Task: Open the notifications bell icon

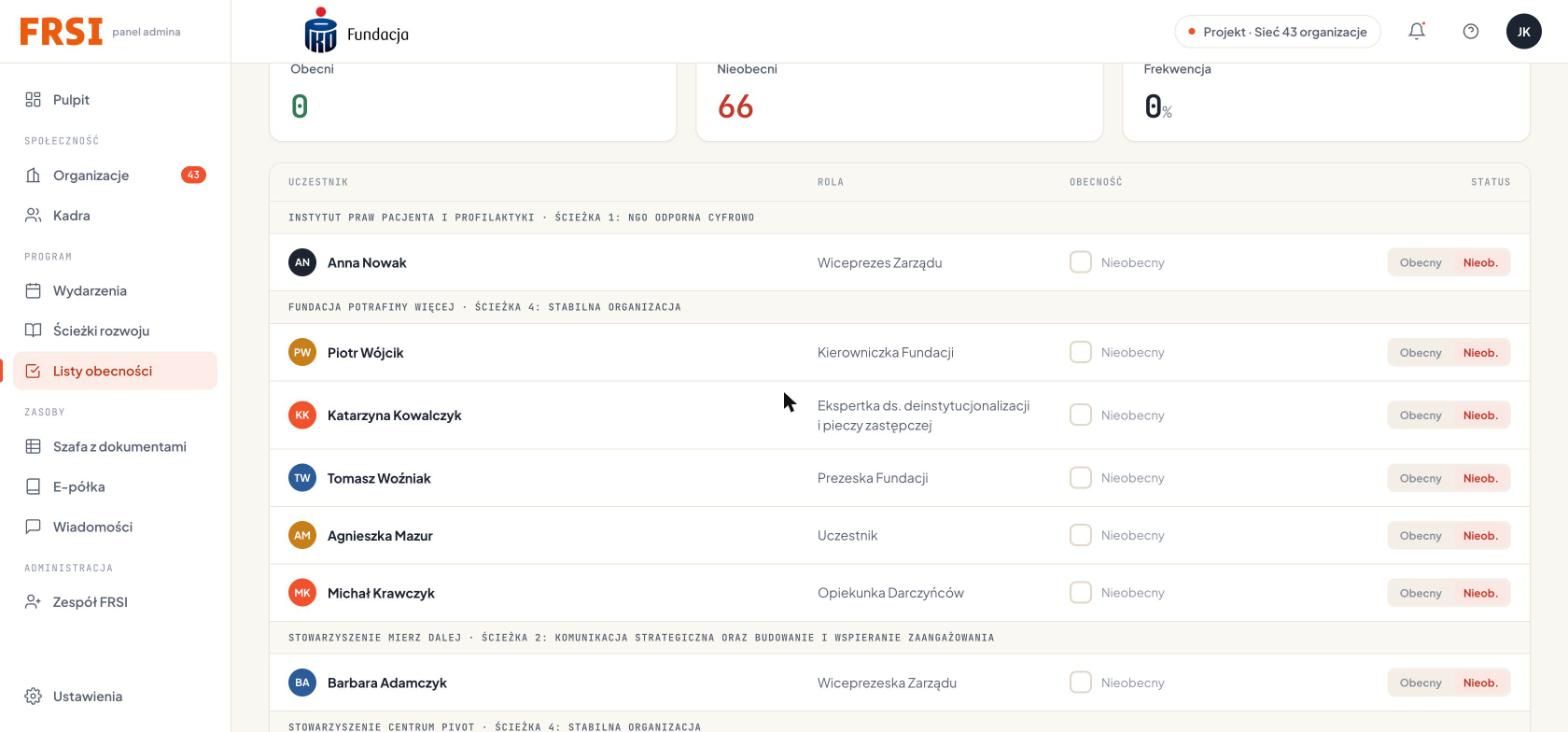Action: pos(1417,31)
